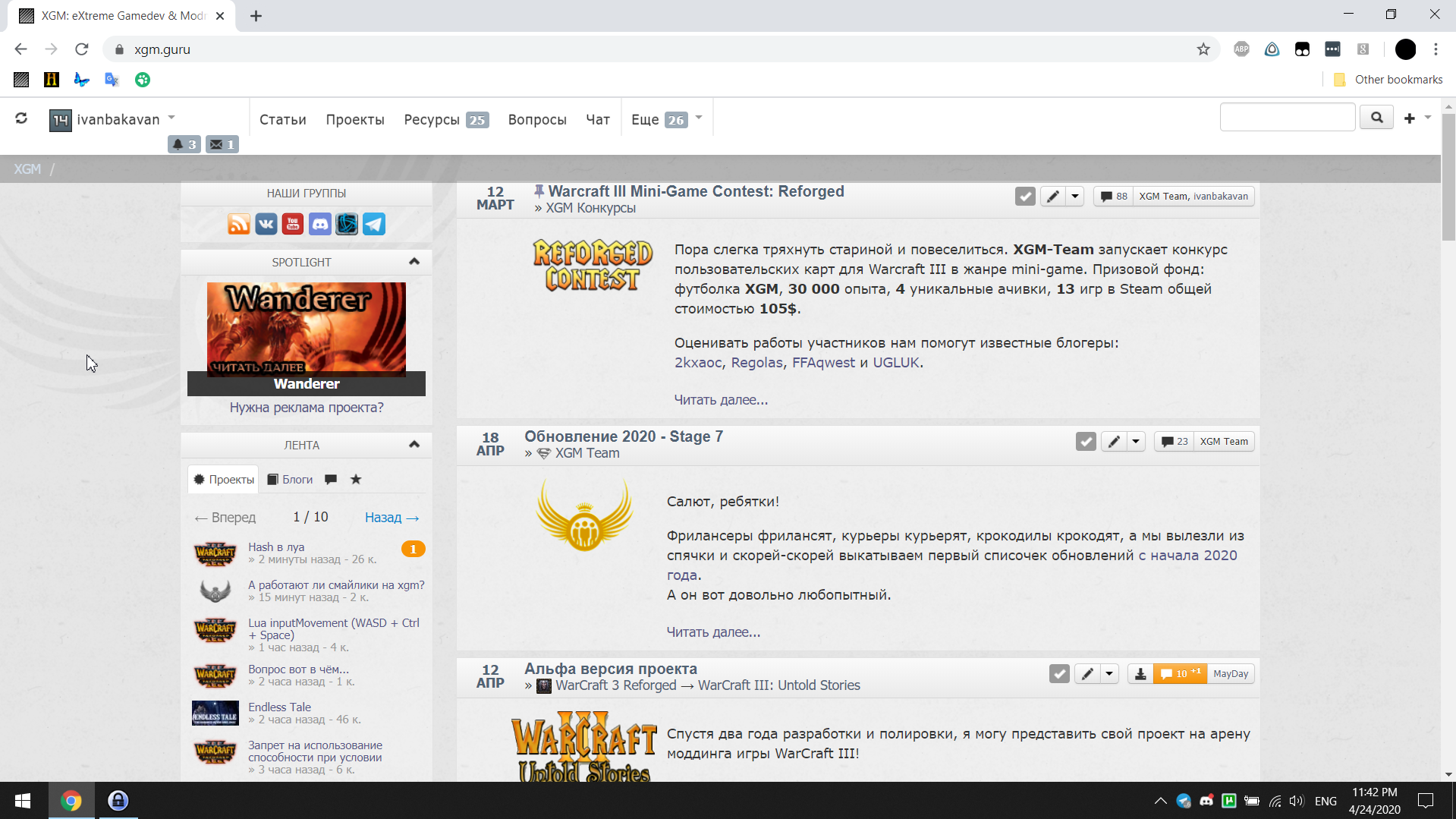Viewport: 1456px width, 819px height.
Task: Open the AdBlock Plus extension
Action: 1241,49
